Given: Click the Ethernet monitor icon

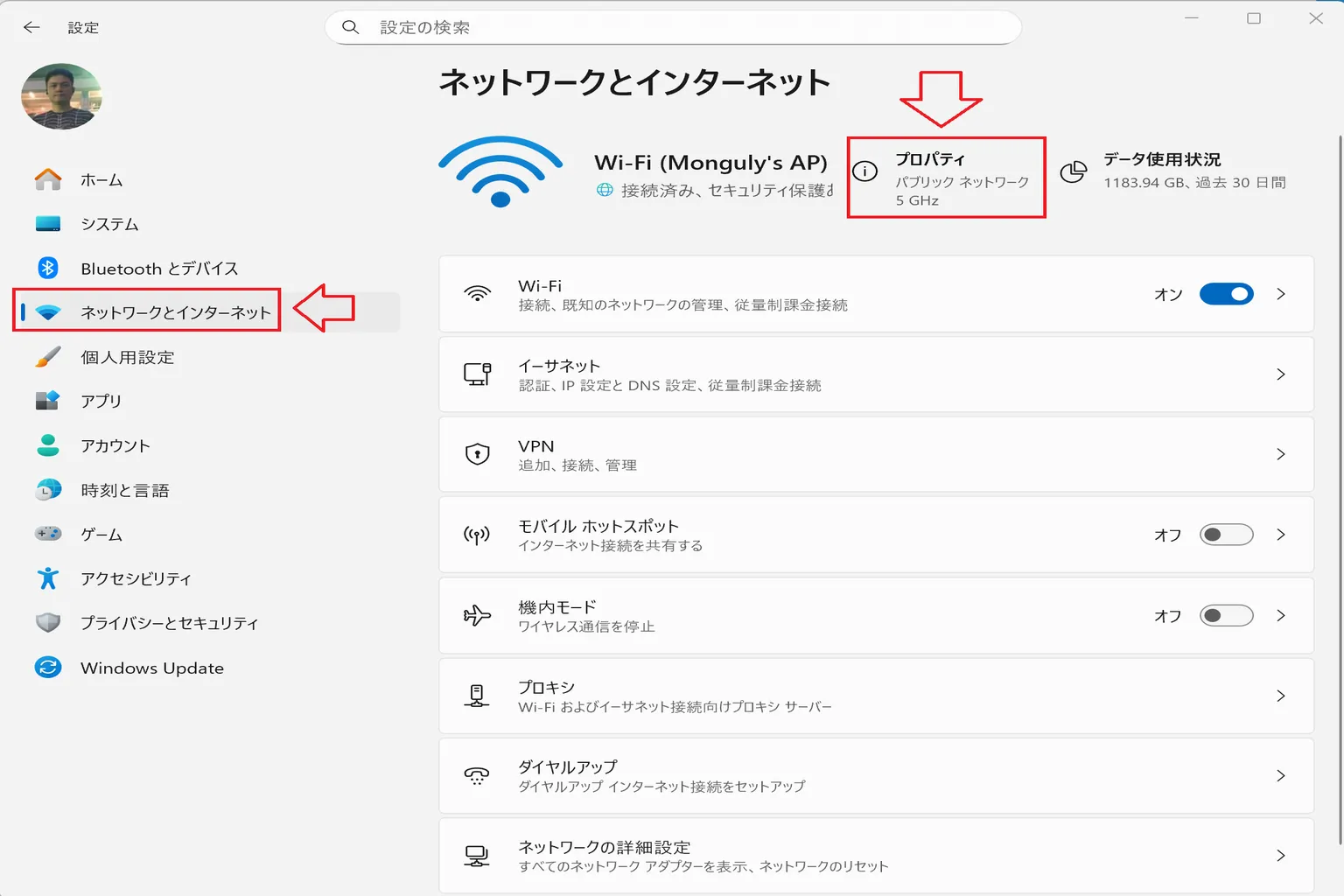Looking at the screenshot, I should 478,374.
